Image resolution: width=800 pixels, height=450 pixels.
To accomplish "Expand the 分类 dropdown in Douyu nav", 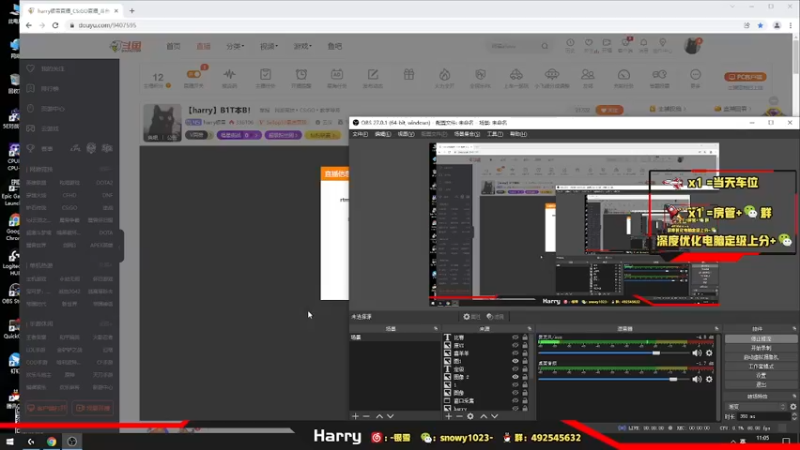I will coord(235,46).
